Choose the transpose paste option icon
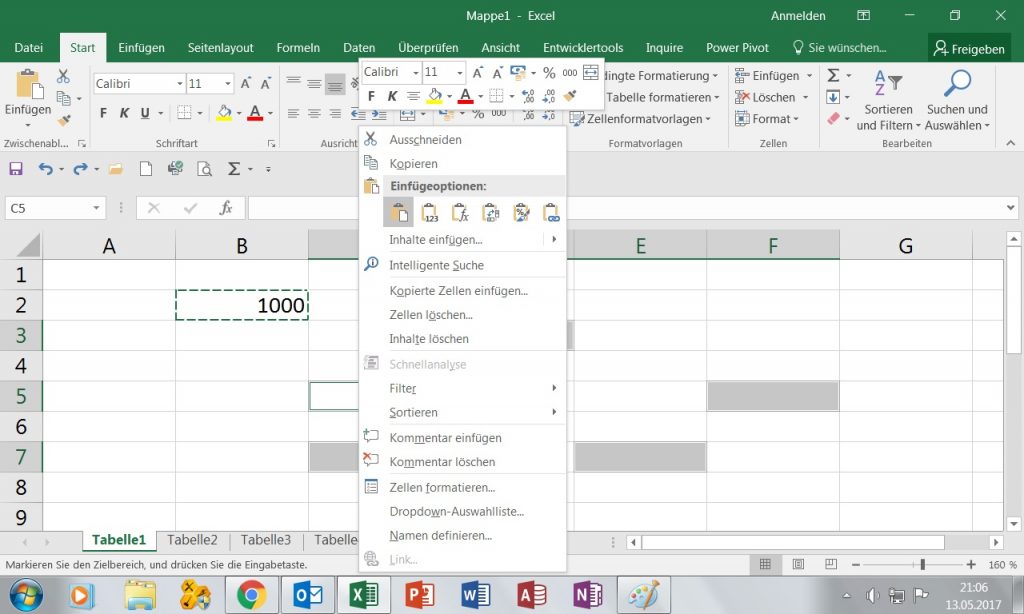Viewport: 1024px width, 614px height. click(x=490, y=211)
